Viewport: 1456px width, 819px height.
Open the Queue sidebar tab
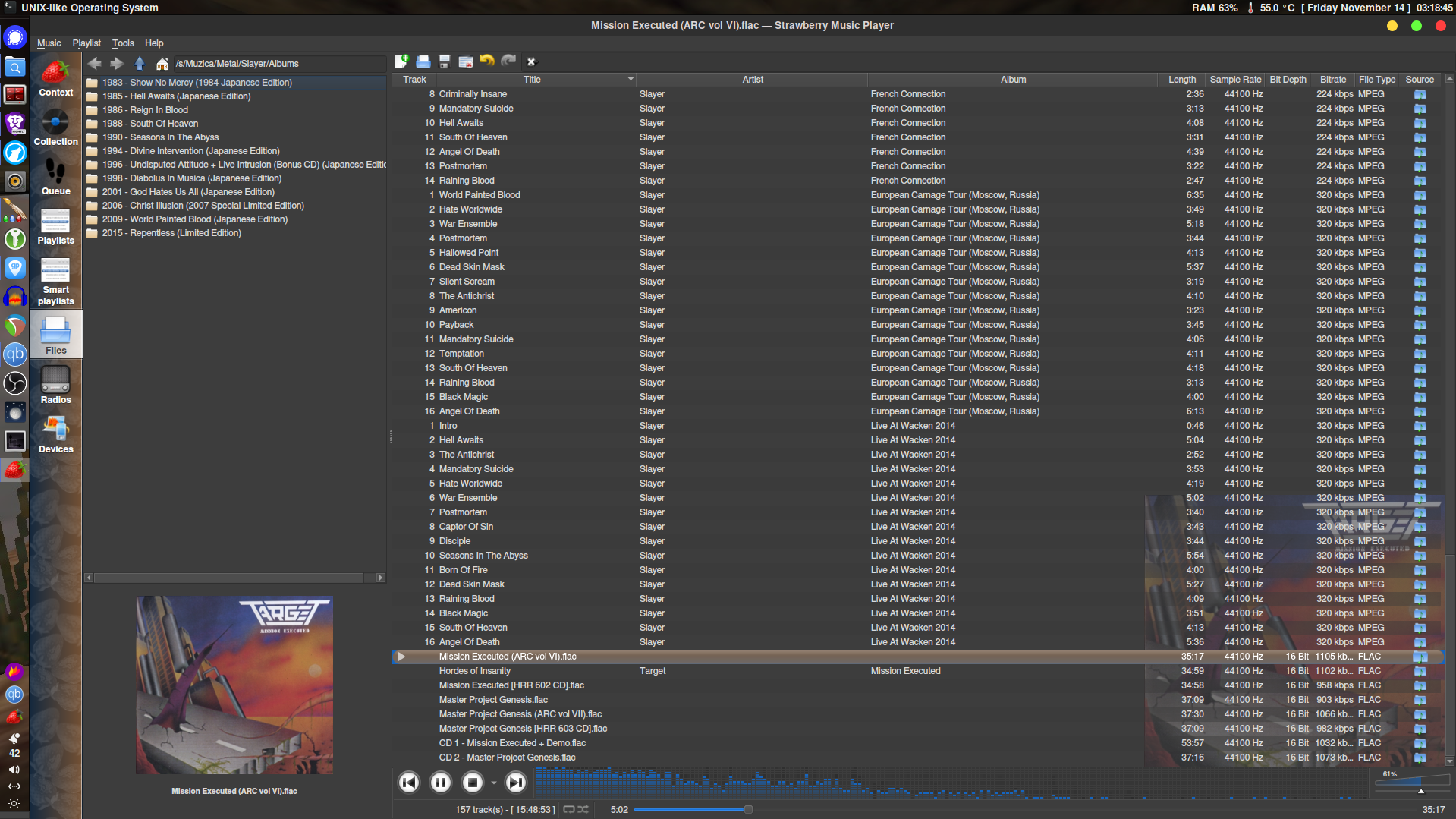point(56,178)
